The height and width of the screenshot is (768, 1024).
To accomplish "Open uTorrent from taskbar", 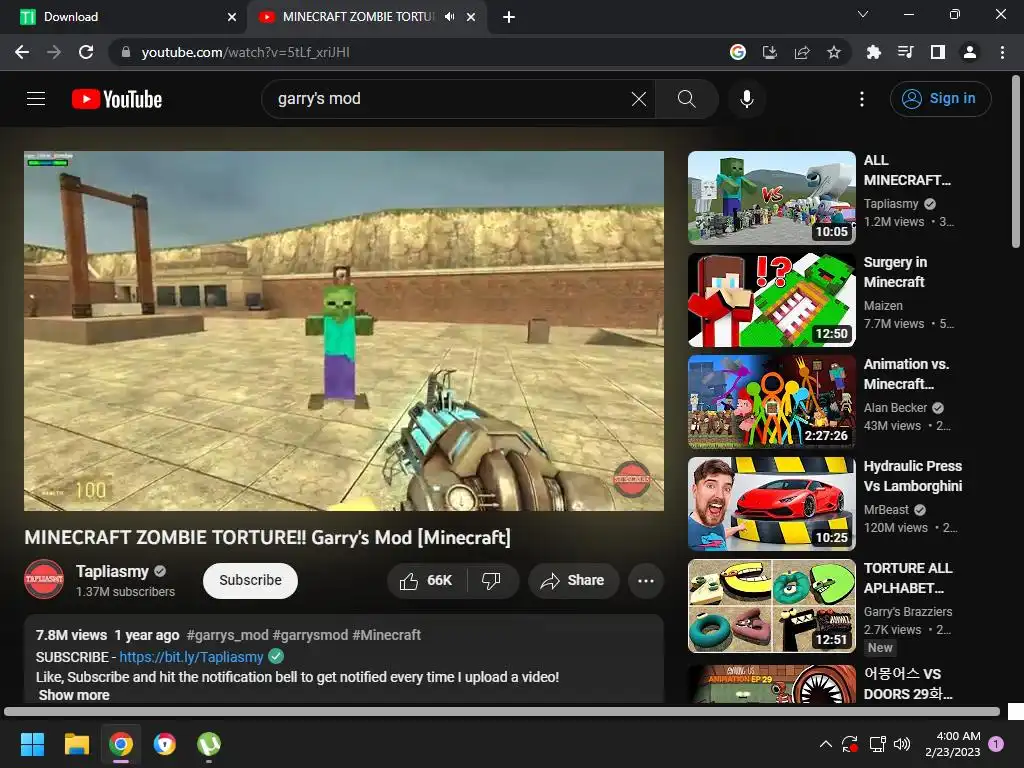I will 209,744.
